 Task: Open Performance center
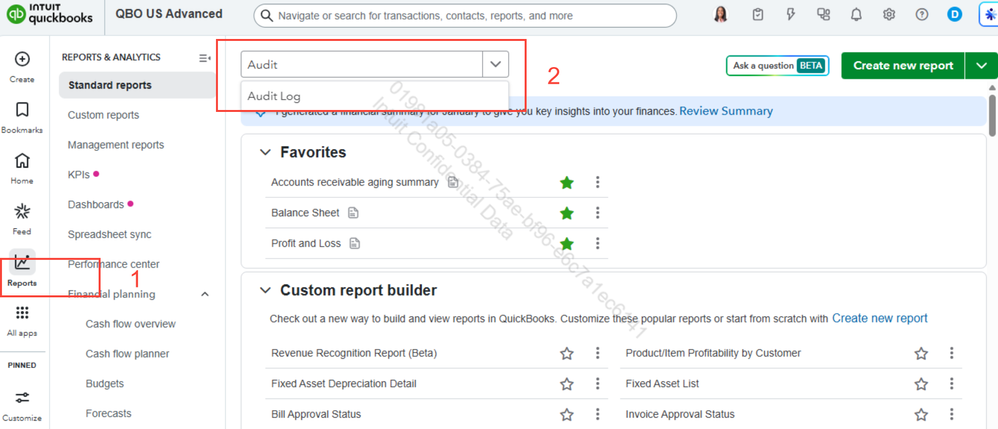pos(113,264)
